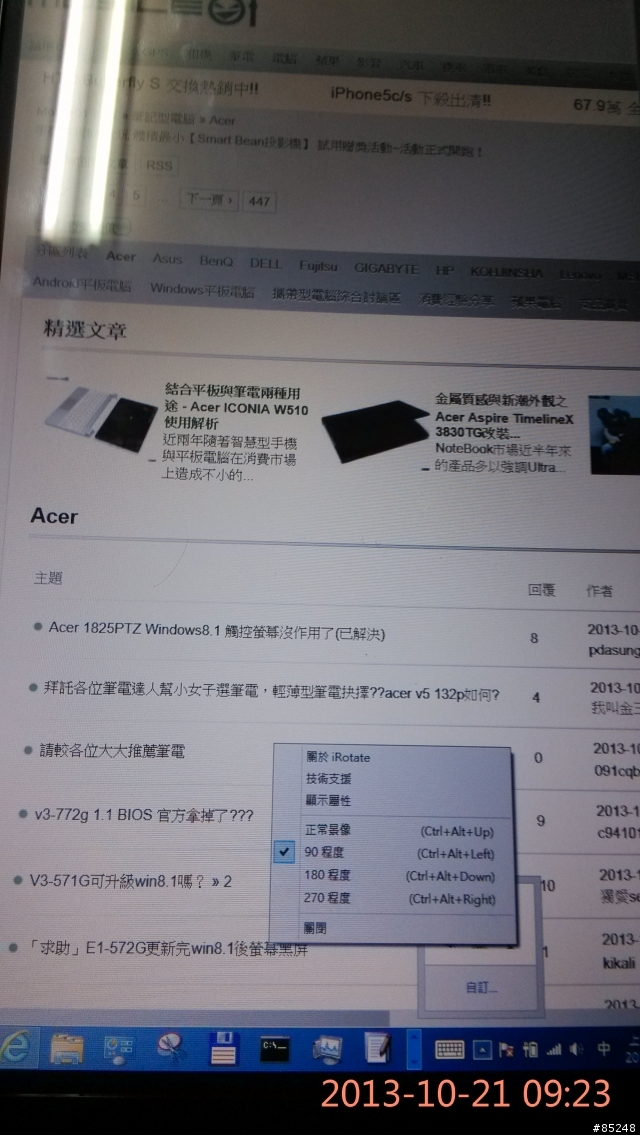Click the 中 input method indicator

click(603, 1048)
